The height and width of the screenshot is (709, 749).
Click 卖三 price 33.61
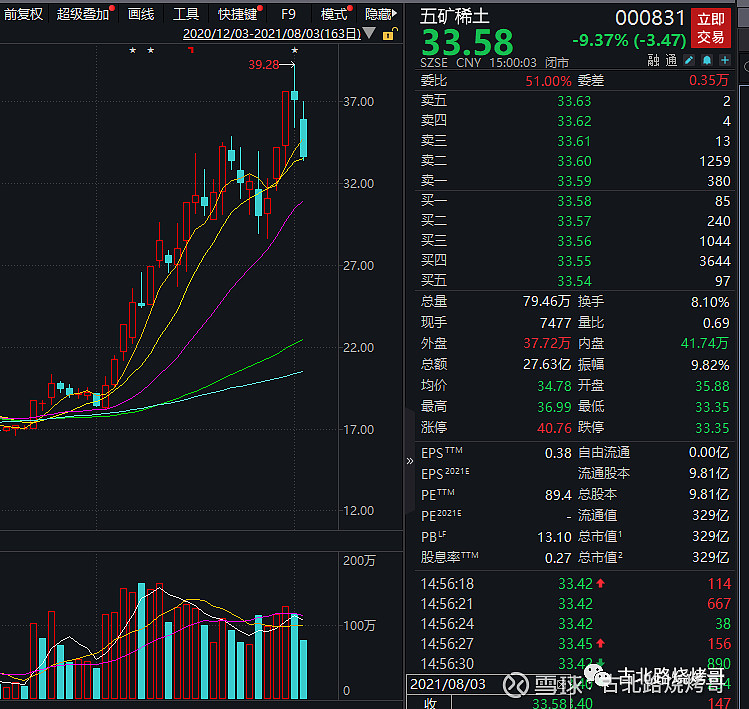click(x=574, y=141)
